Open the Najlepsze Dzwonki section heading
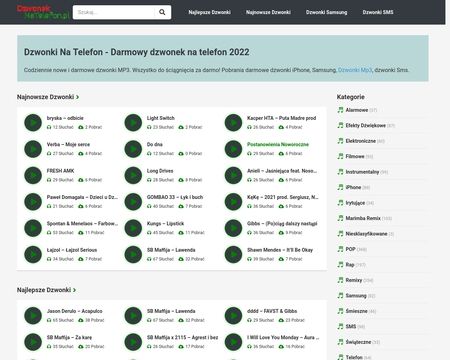 click(x=46, y=290)
